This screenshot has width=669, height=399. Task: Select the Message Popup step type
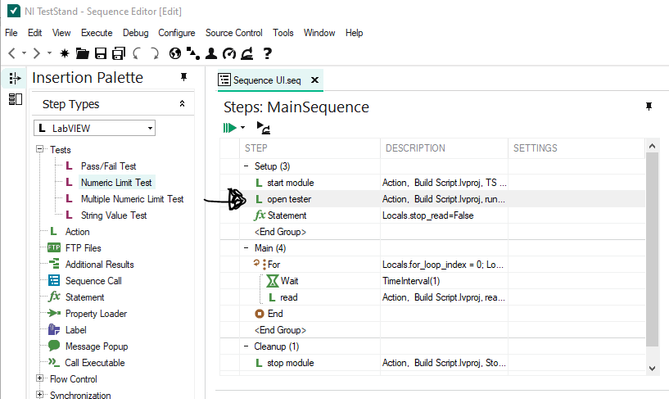point(96,346)
